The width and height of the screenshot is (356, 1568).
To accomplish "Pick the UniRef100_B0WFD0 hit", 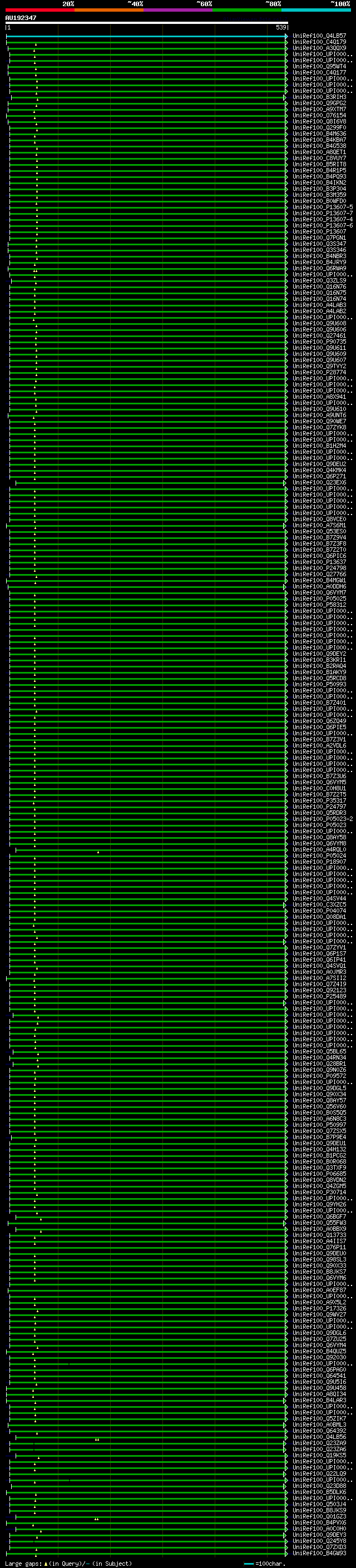I will click(319, 201).
